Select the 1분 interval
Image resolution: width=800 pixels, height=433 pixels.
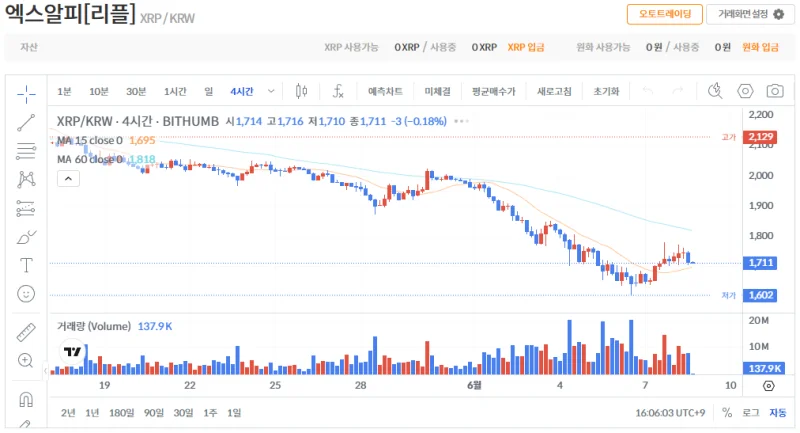pos(64,91)
